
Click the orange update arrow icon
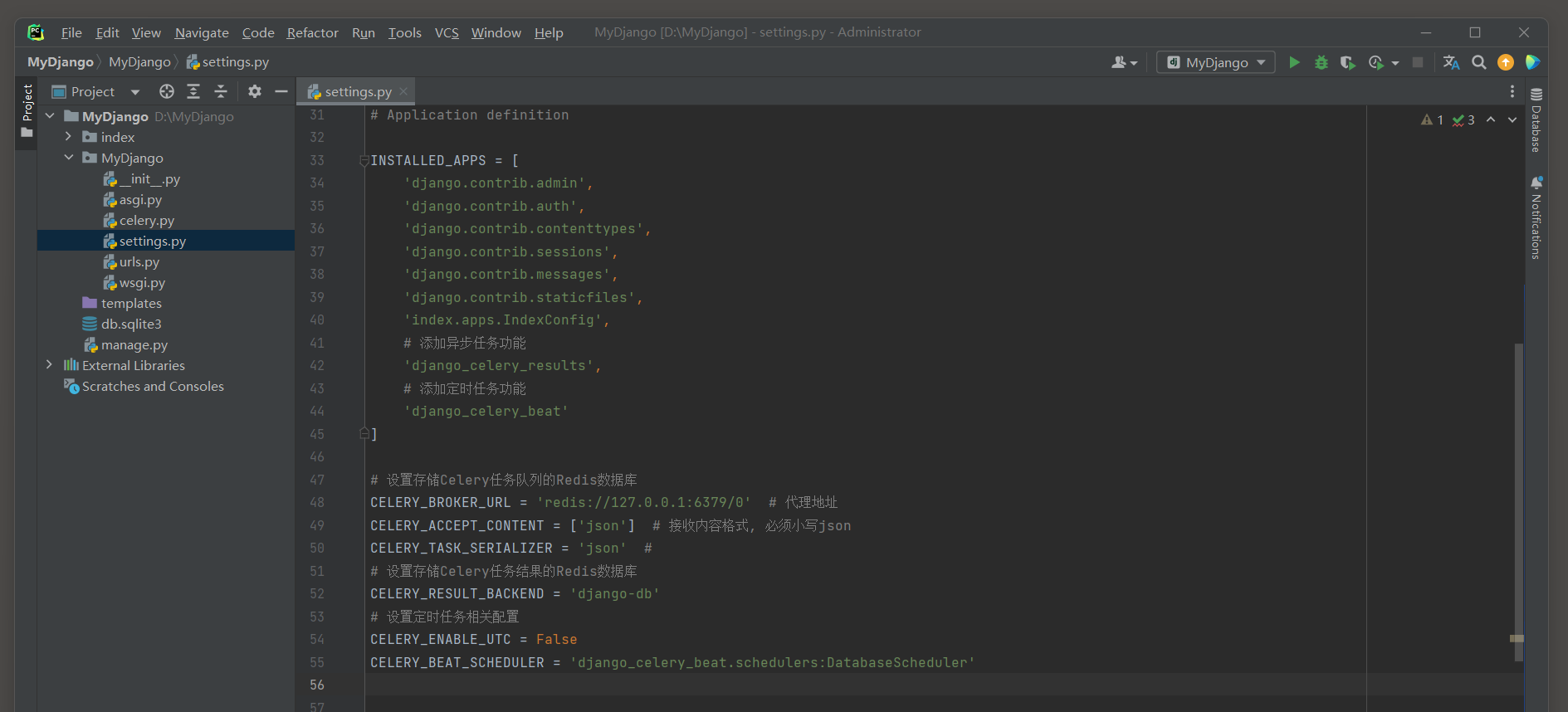coord(1505,62)
